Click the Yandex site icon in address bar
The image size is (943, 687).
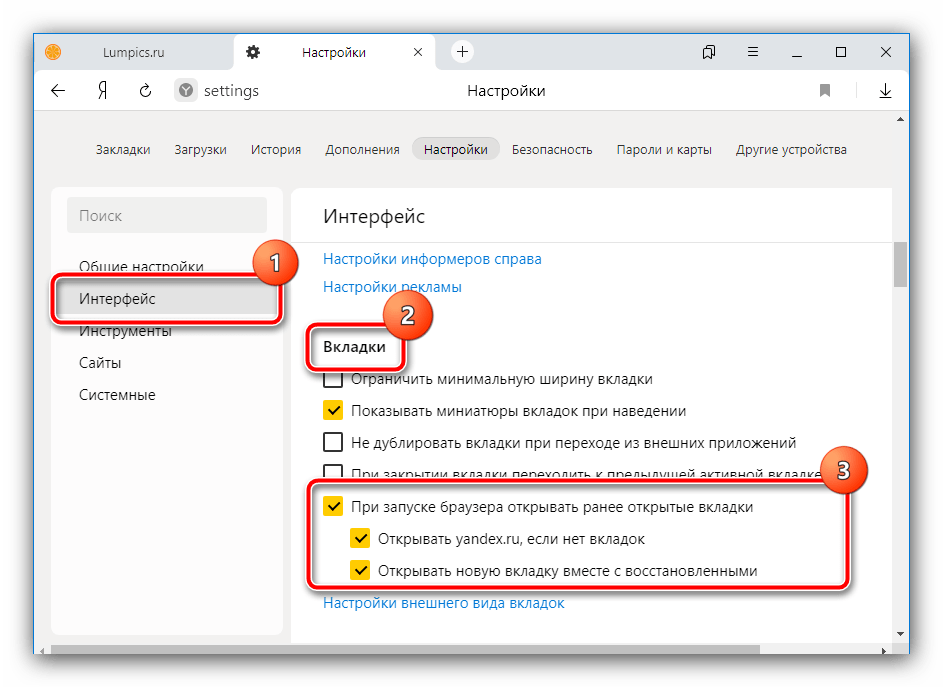coord(186,91)
